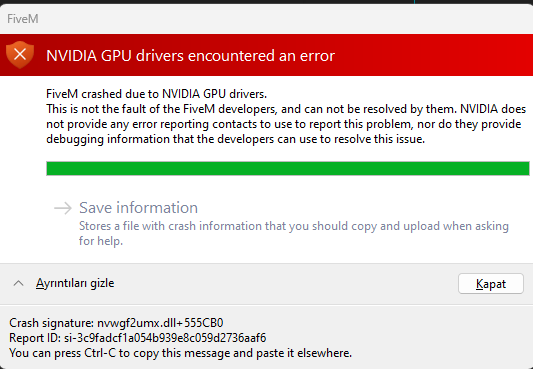Click the Ctrl-C copy hint text
The height and width of the screenshot is (369, 533).
click(180, 353)
